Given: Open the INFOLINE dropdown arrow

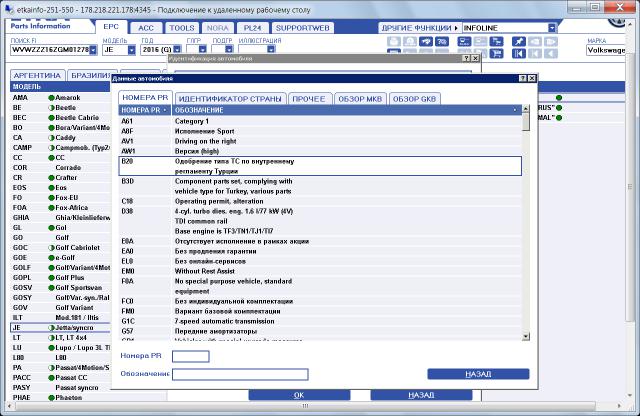Looking at the screenshot, I should click(552, 28).
